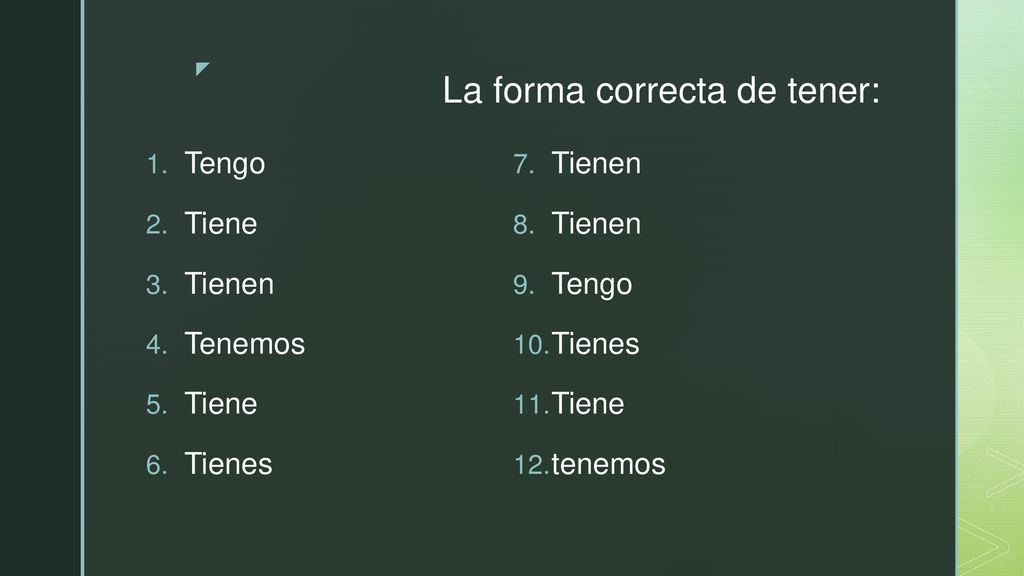Select answer 11 'Tiene'
The width and height of the screenshot is (1024, 576).
588,404
